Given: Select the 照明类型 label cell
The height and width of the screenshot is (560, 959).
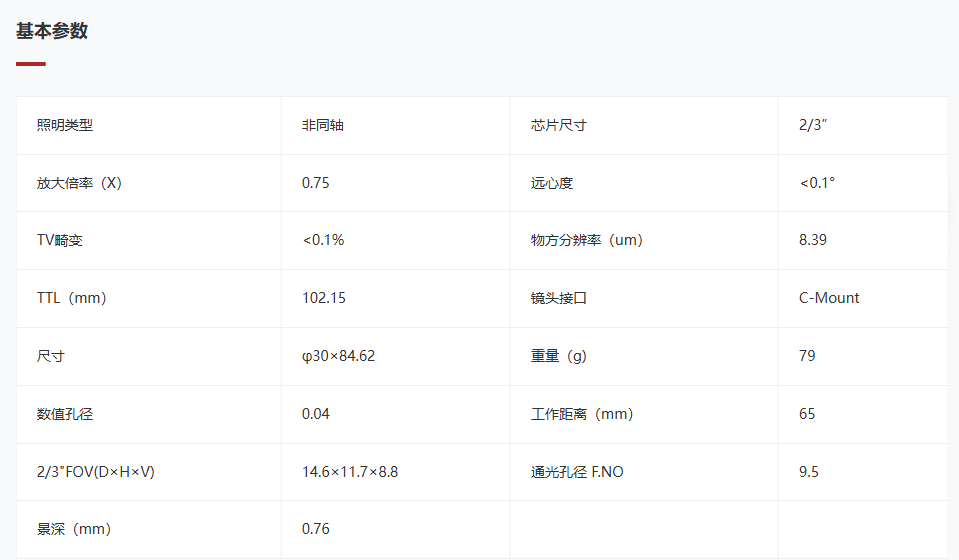Looking at the screenshot, I should (x=149, y=125).
